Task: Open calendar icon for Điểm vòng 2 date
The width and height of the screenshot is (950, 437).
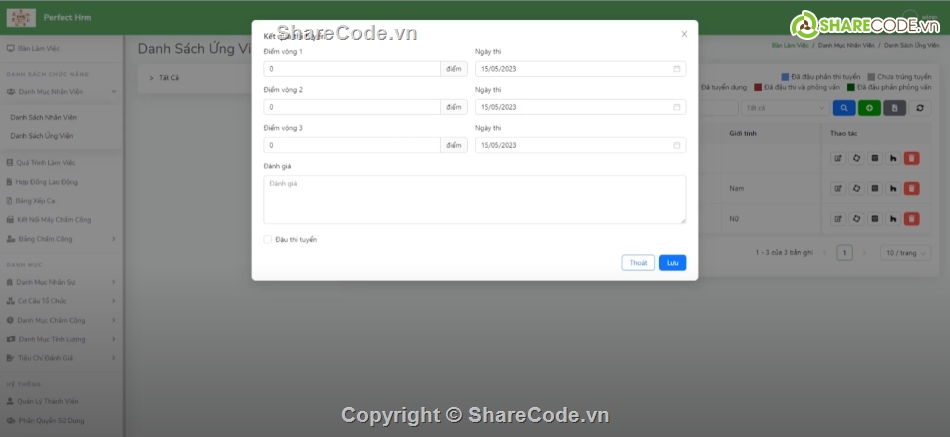Action: (677, 107)
